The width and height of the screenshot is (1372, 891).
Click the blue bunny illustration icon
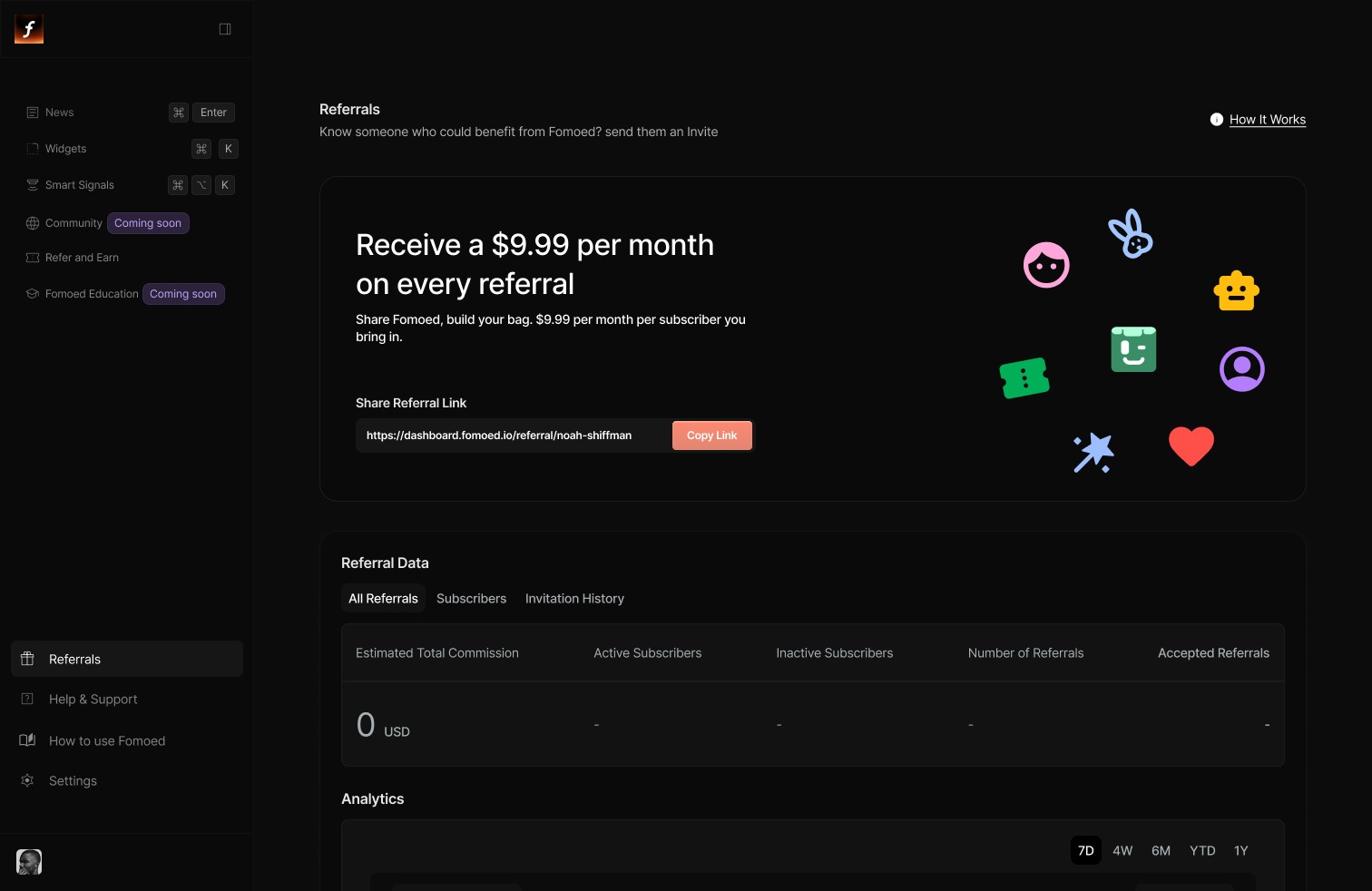click(x=1131, y=234)
